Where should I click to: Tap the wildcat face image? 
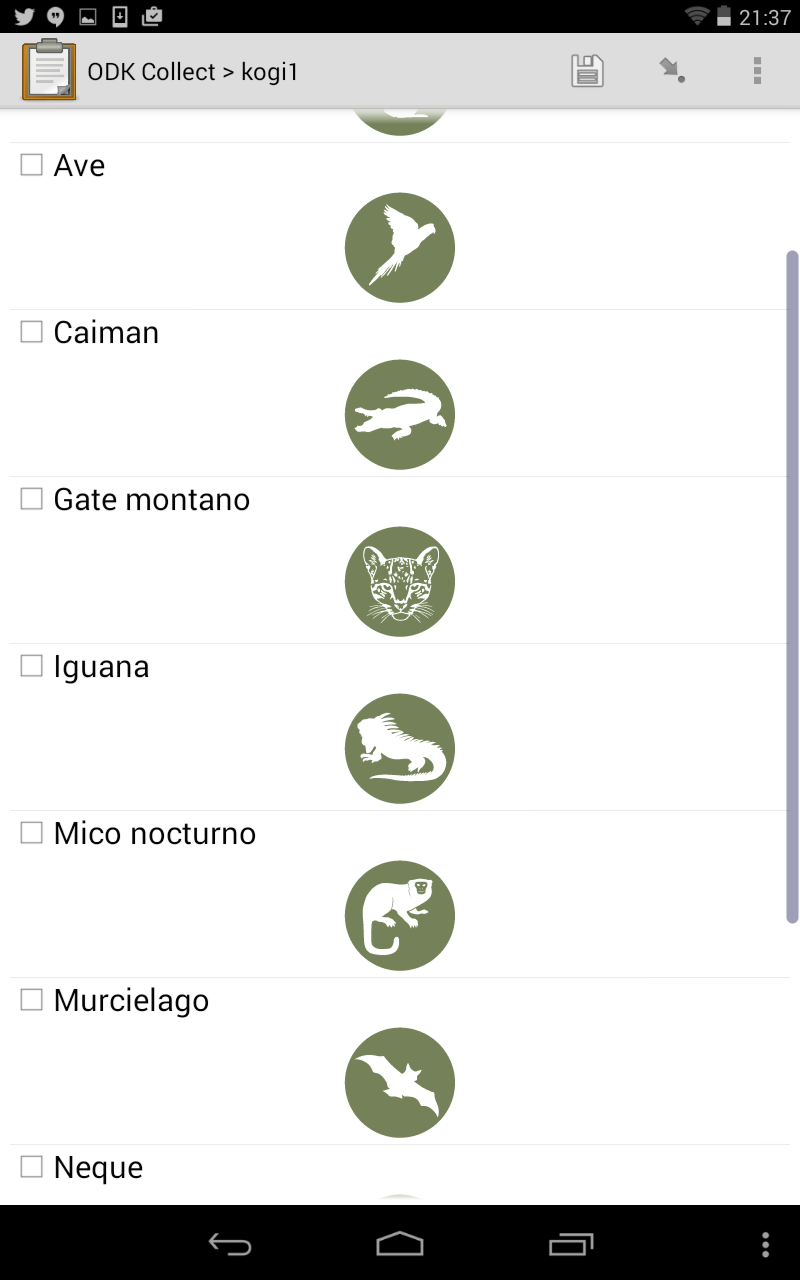(400, 582)
